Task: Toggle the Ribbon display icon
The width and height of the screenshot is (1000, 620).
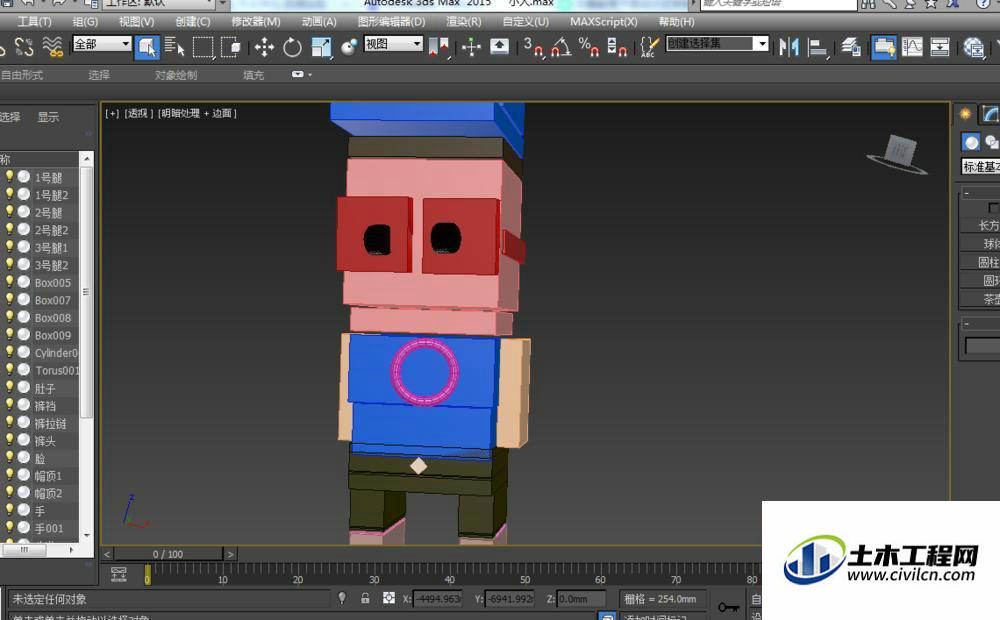Action: [884, 47]
